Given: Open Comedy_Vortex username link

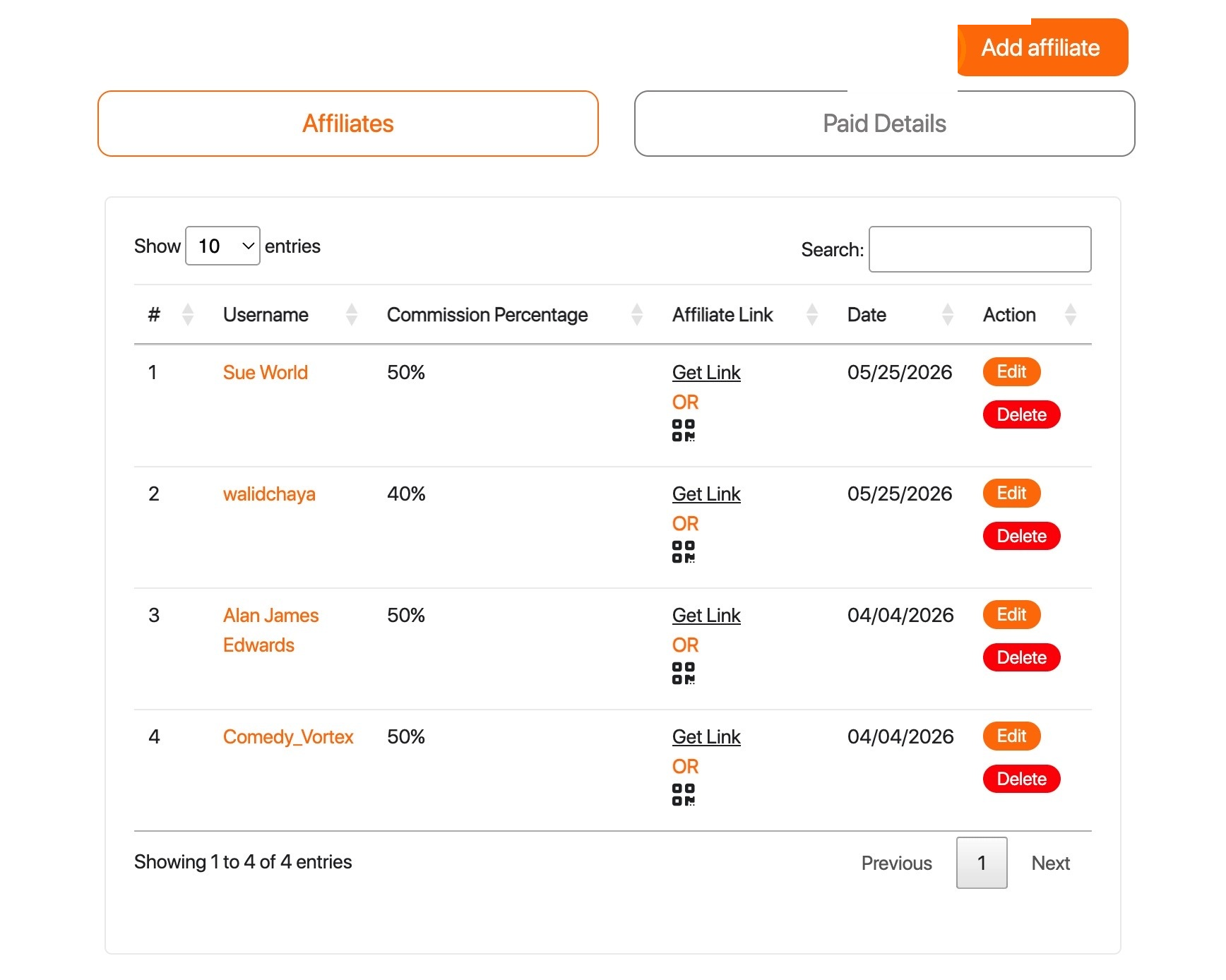Looking at the screenshot, I should 288,737.
